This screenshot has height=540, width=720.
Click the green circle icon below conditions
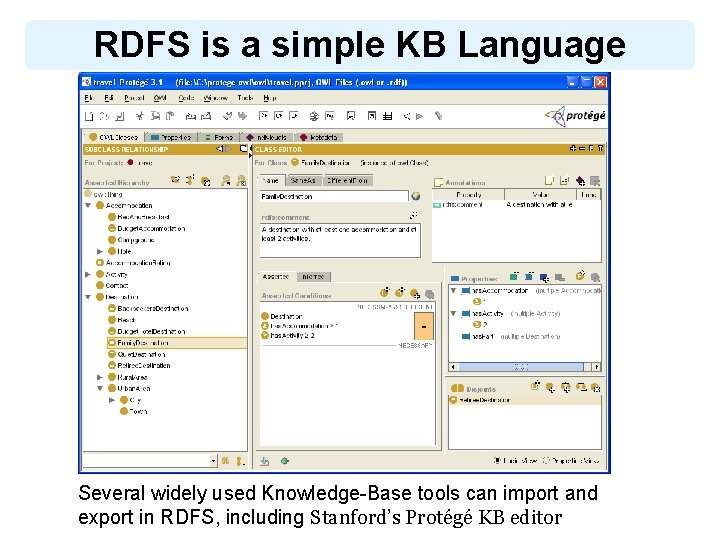(x=285, y=461)
